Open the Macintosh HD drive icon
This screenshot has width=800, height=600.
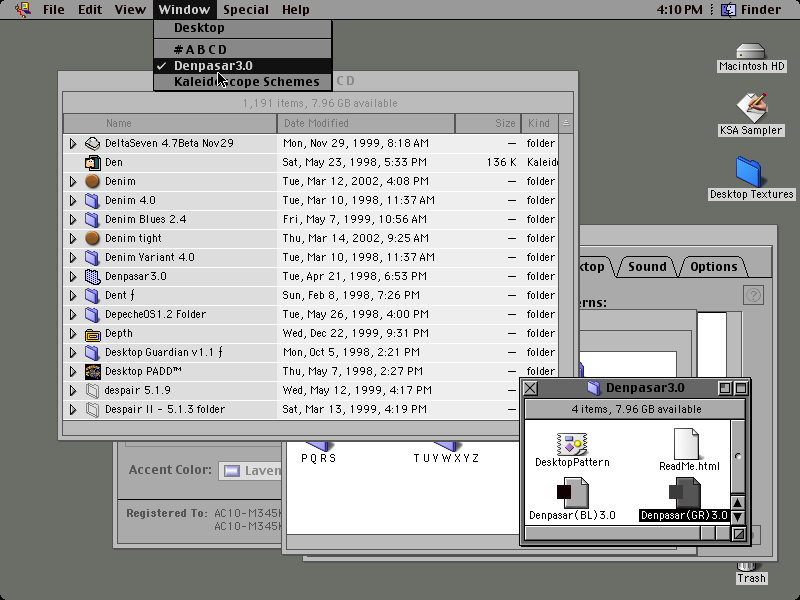751,52
